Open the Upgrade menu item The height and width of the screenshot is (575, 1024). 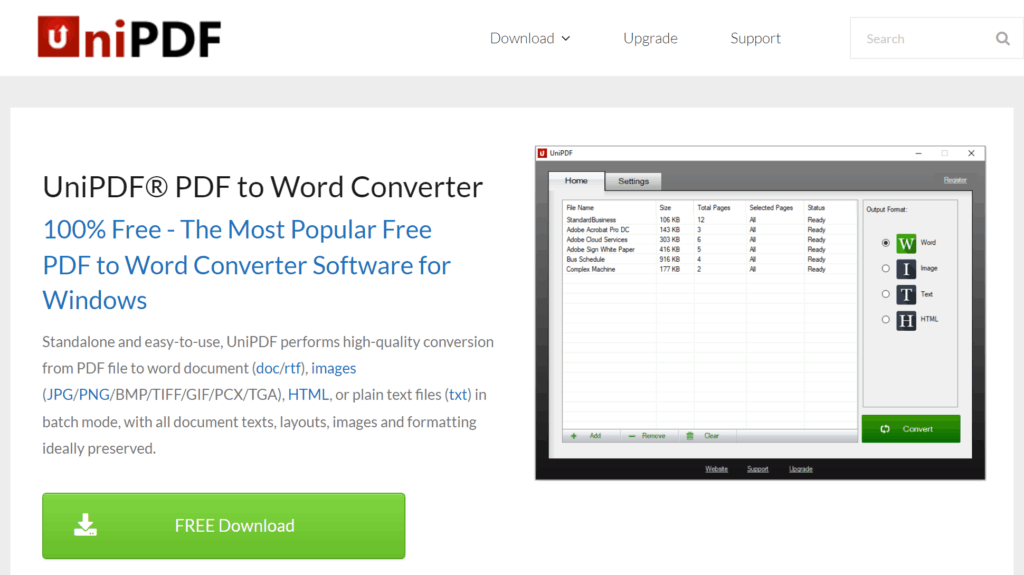(x=650, y=39)
